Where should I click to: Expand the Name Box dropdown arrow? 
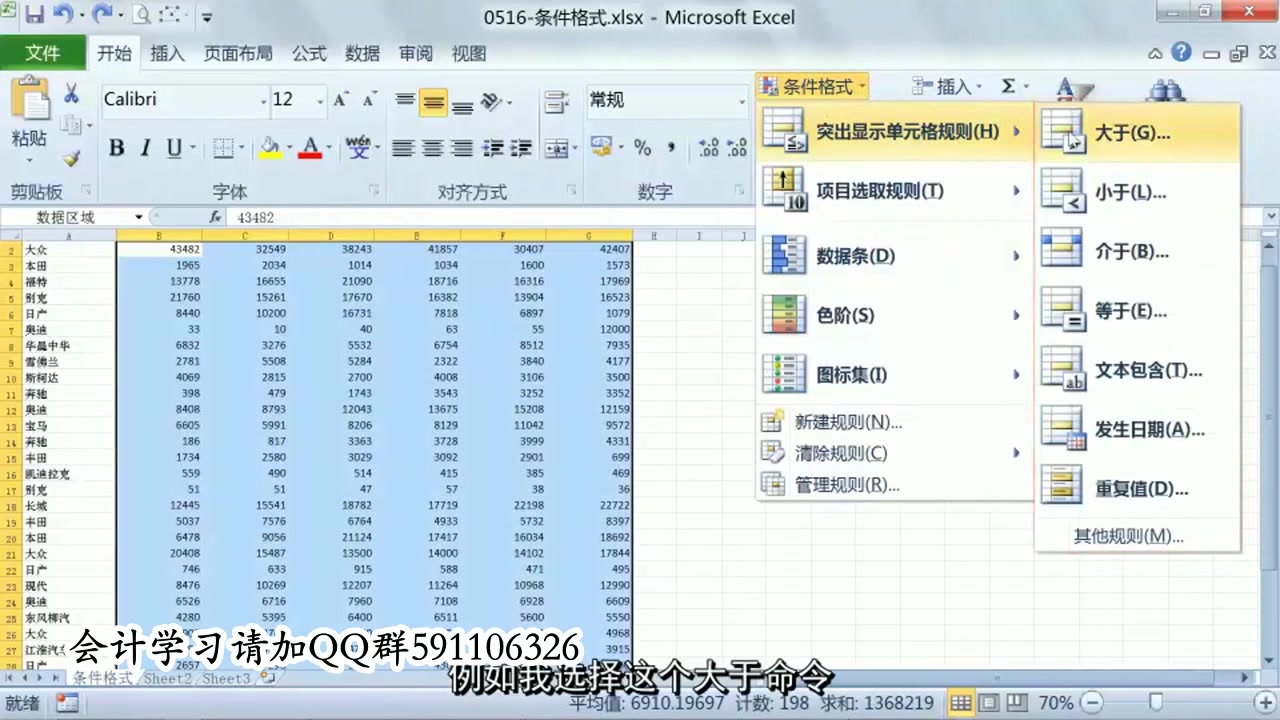pyautogui.click(x=139, y=217)
